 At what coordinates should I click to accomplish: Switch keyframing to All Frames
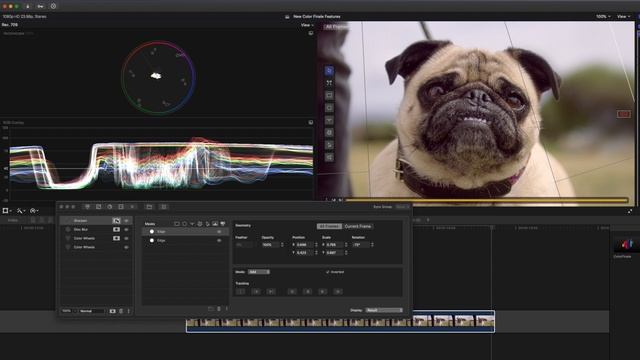[x=329, y=226]
